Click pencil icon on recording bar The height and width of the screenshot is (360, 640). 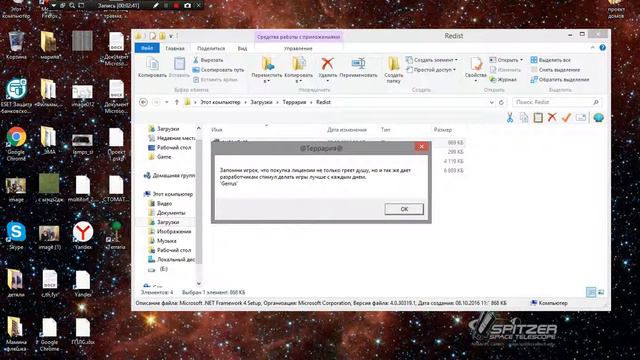click(x=156, y=6)
